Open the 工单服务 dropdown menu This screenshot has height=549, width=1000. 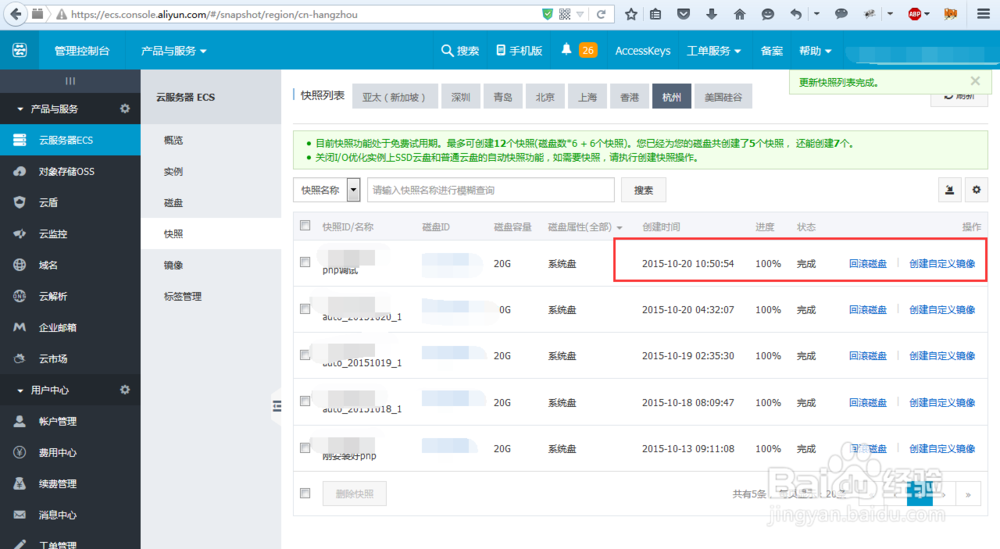coord(714,50)
